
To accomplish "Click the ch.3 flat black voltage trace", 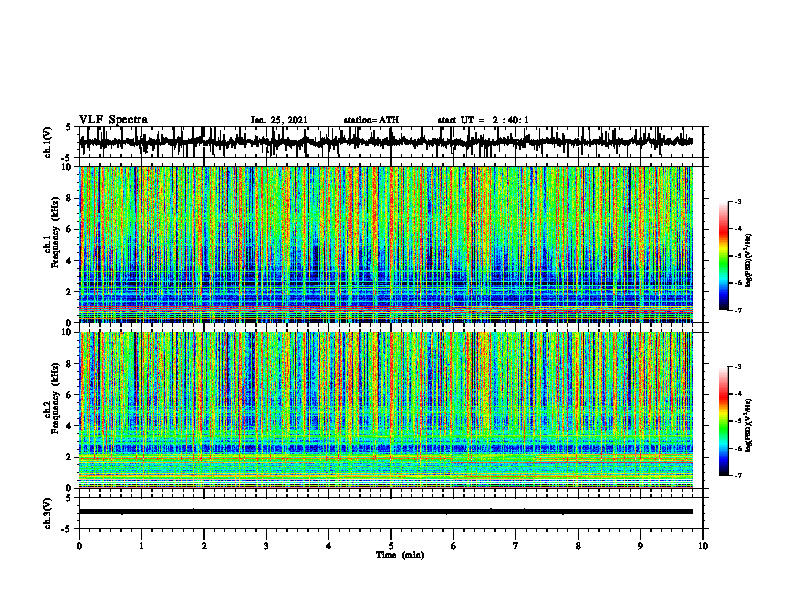I will pos(385,512).
